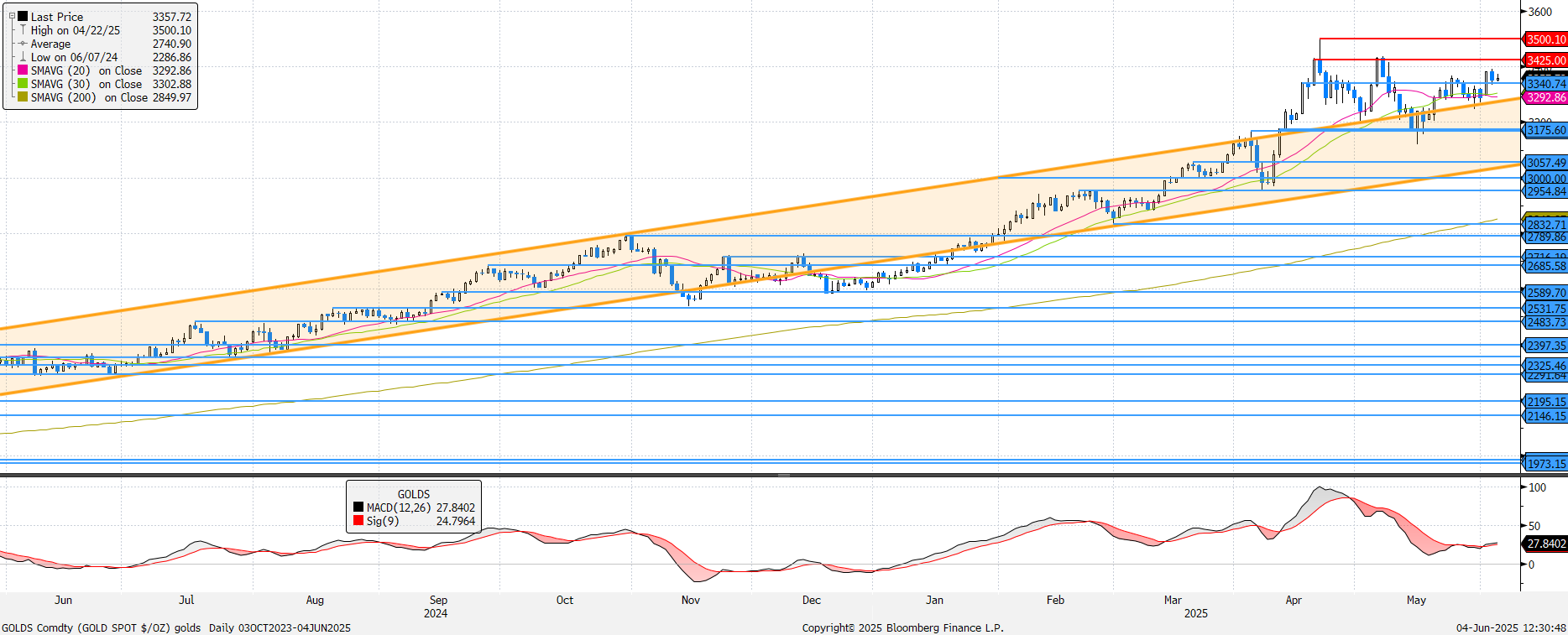
Task: Click the May label on time axis
Action: point(1416,600)
